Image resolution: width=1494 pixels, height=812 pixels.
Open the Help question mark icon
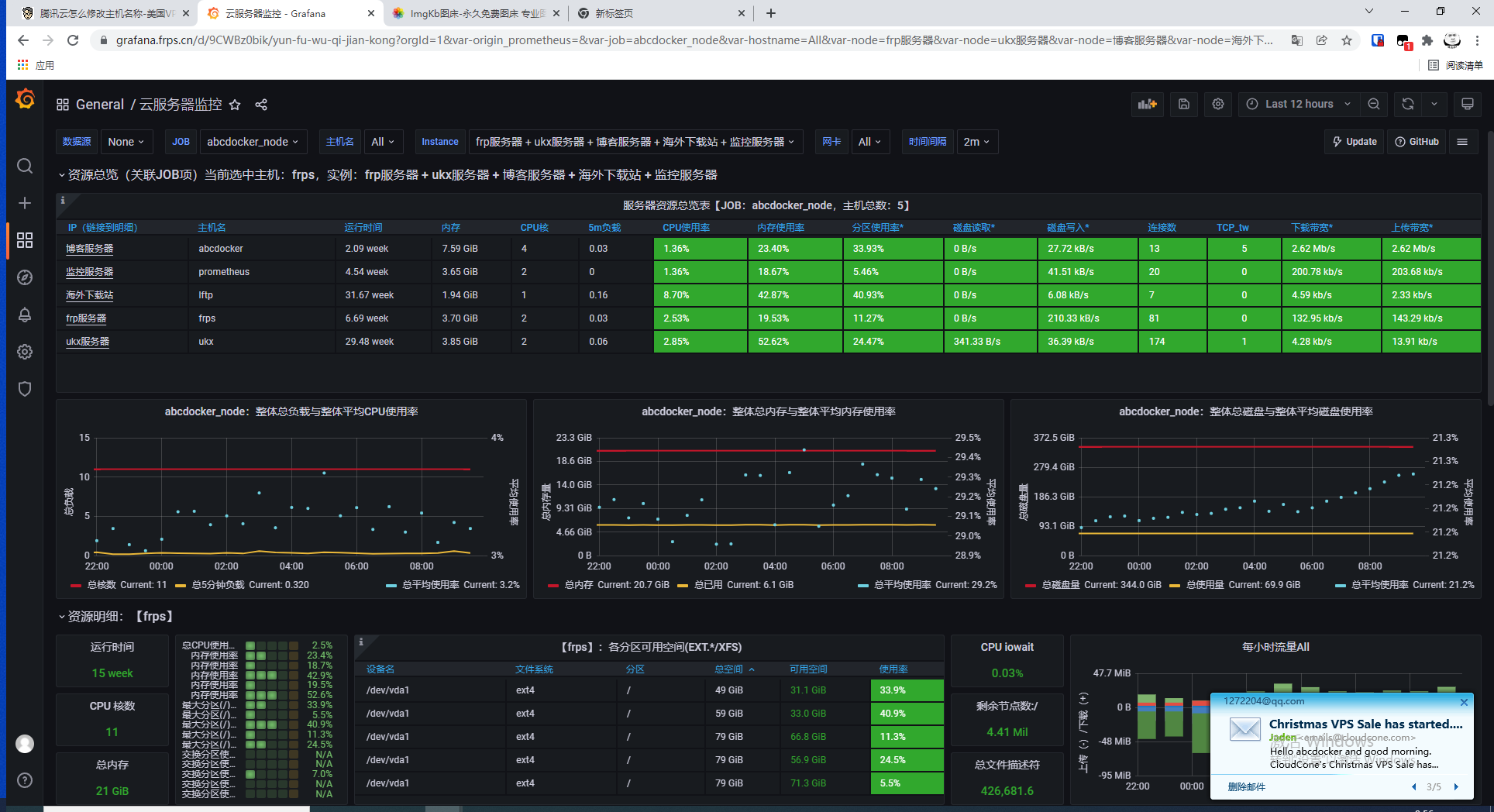[25, 780]
